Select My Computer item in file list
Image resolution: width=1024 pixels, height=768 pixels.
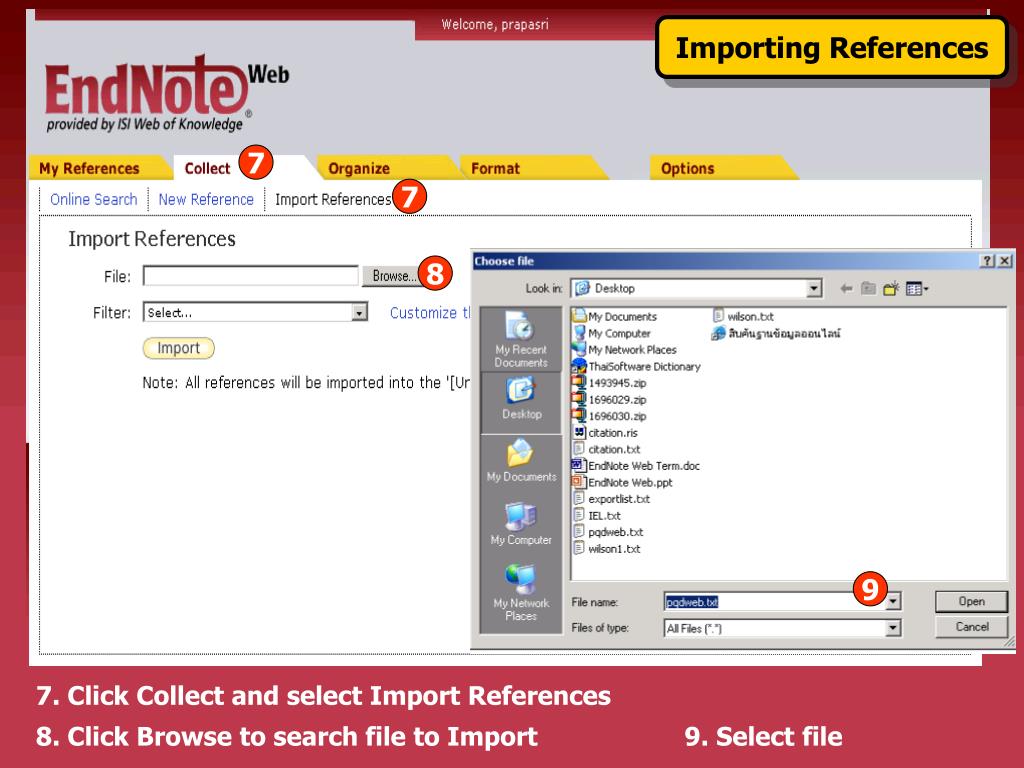[612, 333]
